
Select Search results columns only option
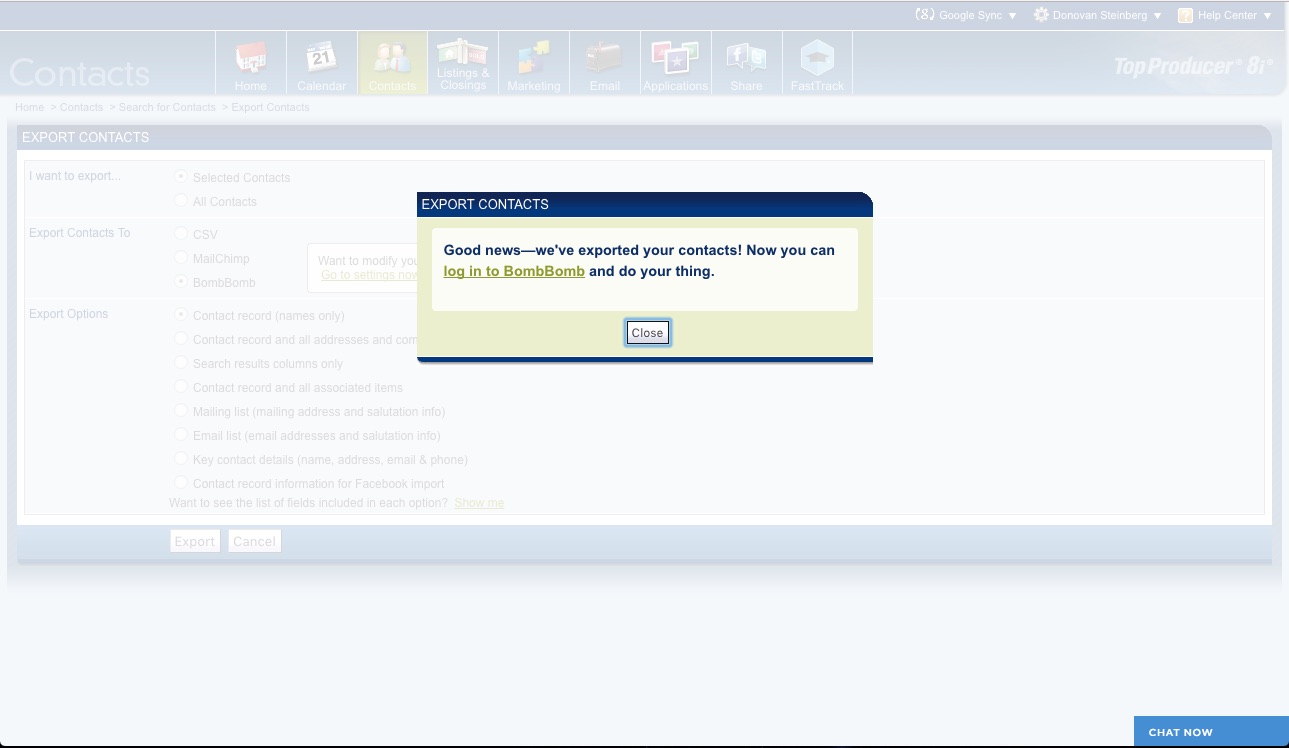click(x=181, y=363)
